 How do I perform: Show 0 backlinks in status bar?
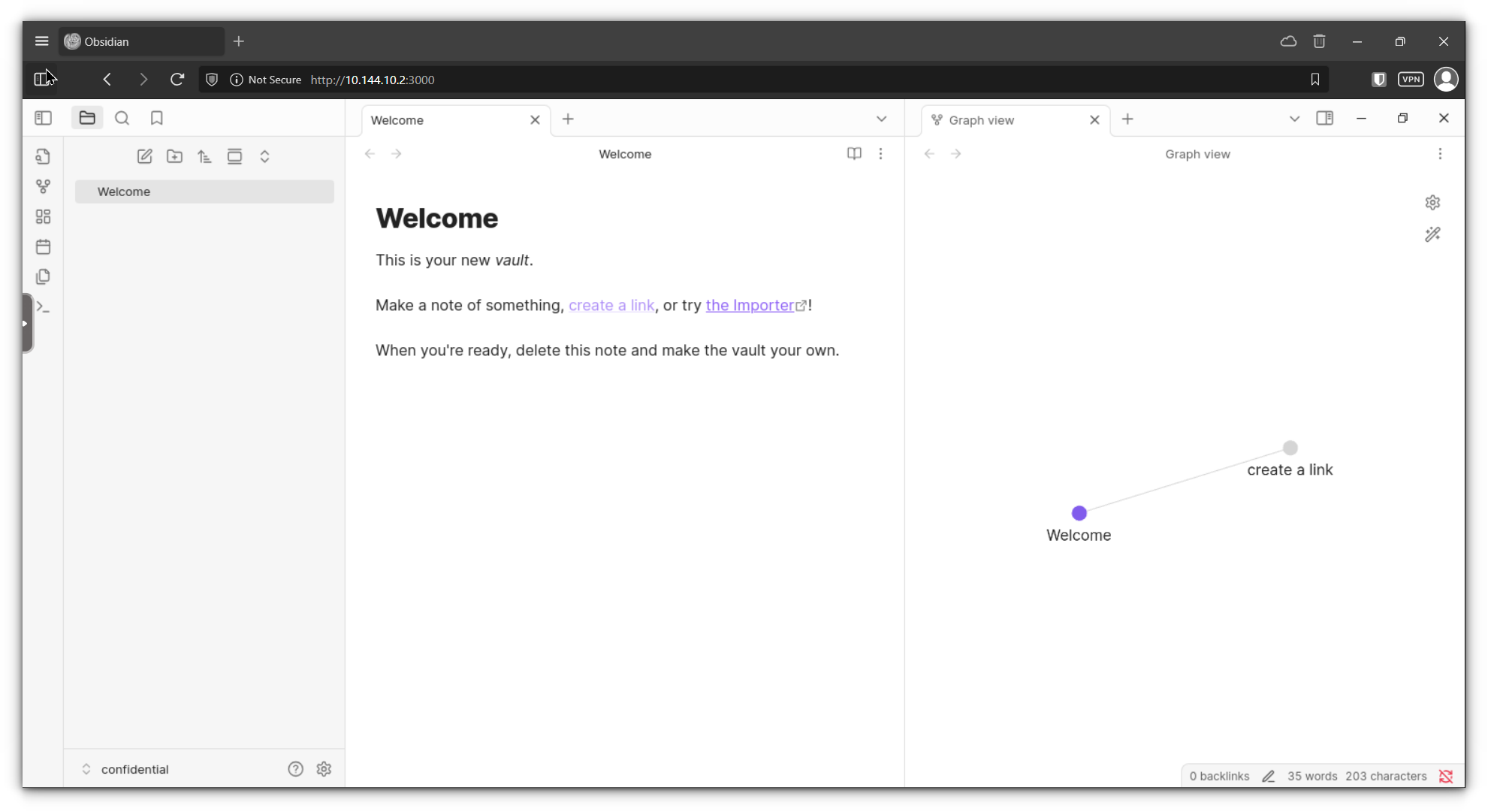(1219, 776)
